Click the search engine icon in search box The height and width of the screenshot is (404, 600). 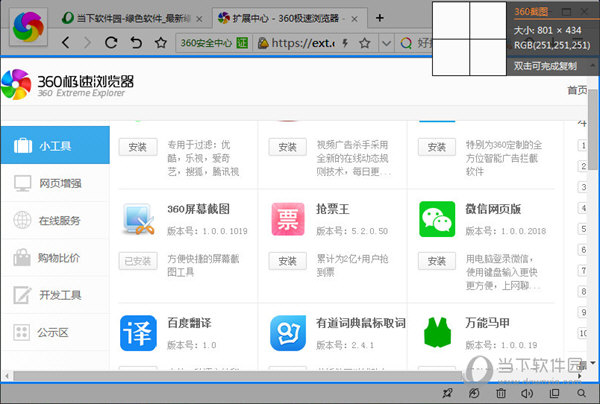406,43
